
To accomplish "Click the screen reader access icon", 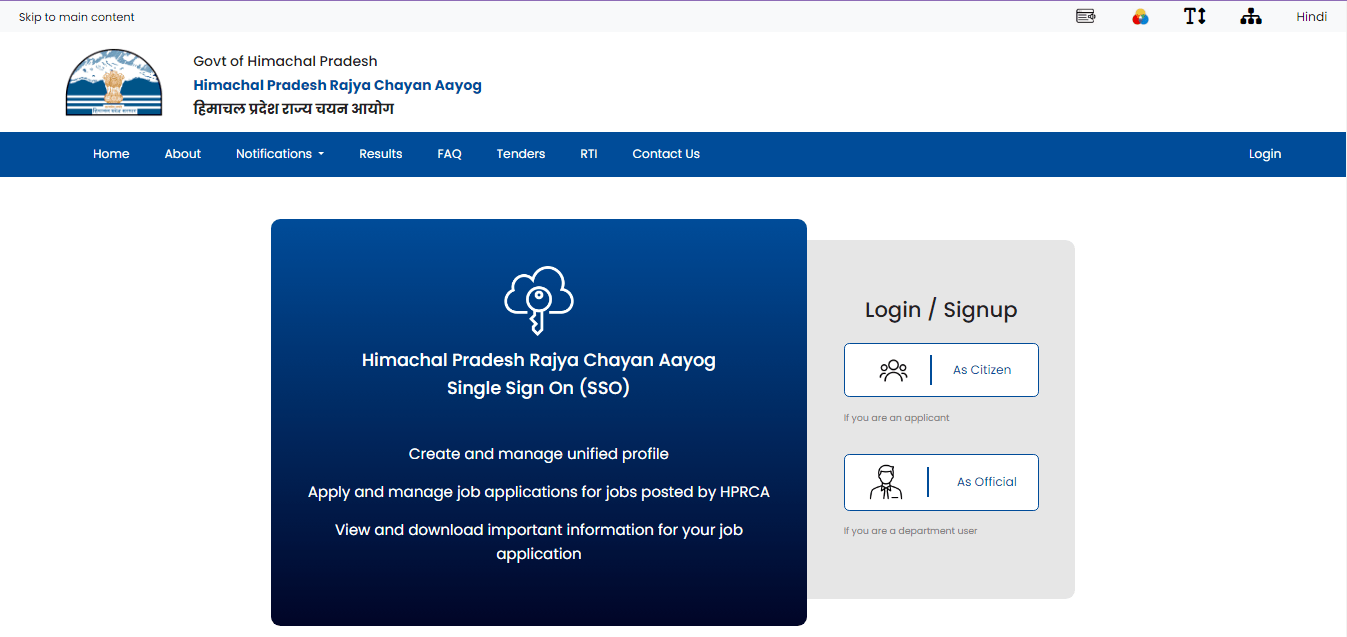I will point(1085,16).
